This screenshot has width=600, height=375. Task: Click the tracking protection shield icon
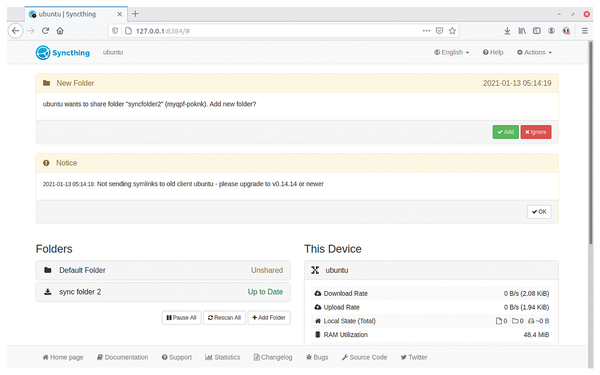tap(115, 31)
